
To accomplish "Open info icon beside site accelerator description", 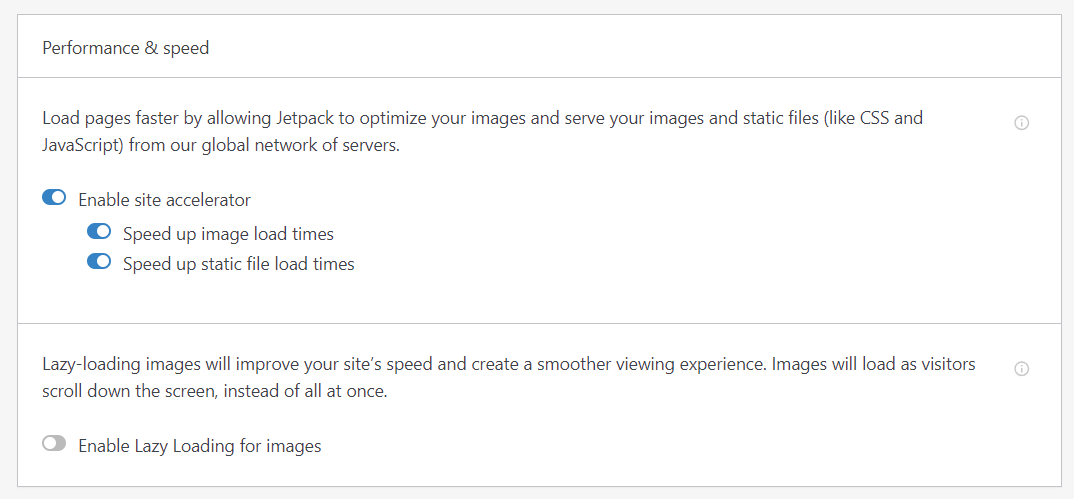I will 1021,123.
